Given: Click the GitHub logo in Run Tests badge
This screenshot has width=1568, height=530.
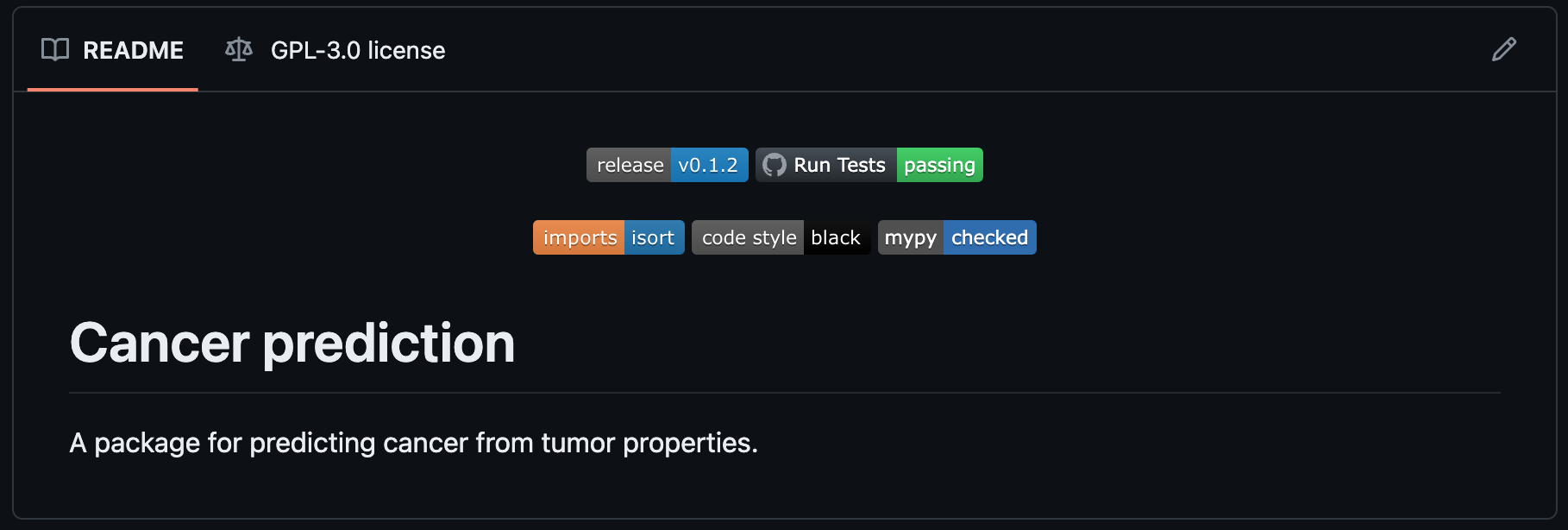Looking at the screenshot, I should [x=775, y=165].
